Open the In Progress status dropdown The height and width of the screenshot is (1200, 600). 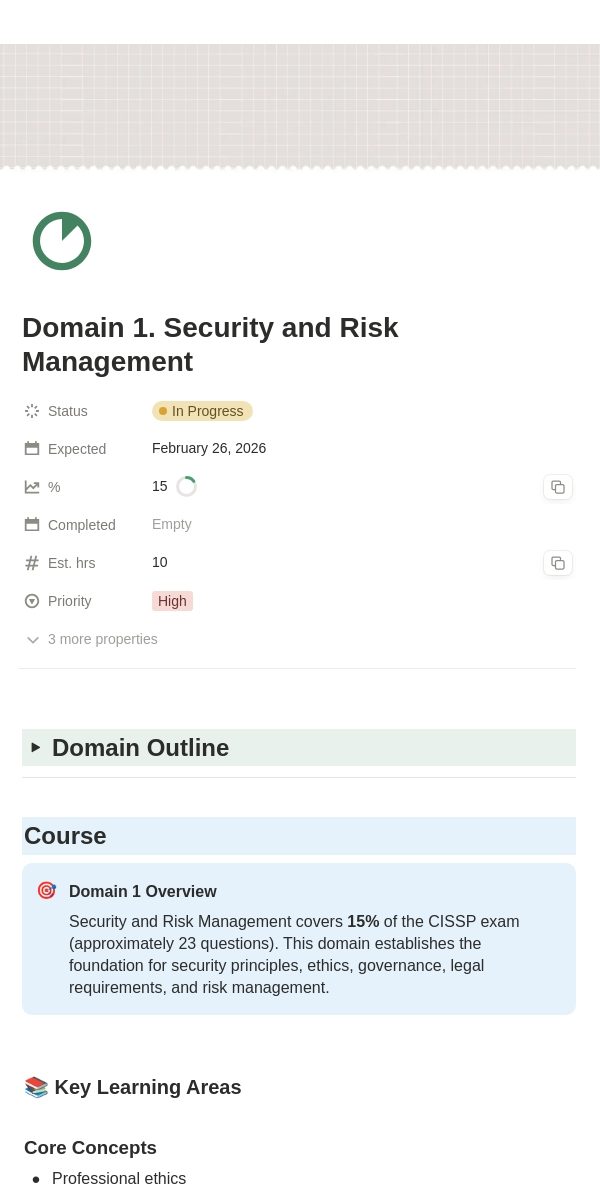(202, 411)
